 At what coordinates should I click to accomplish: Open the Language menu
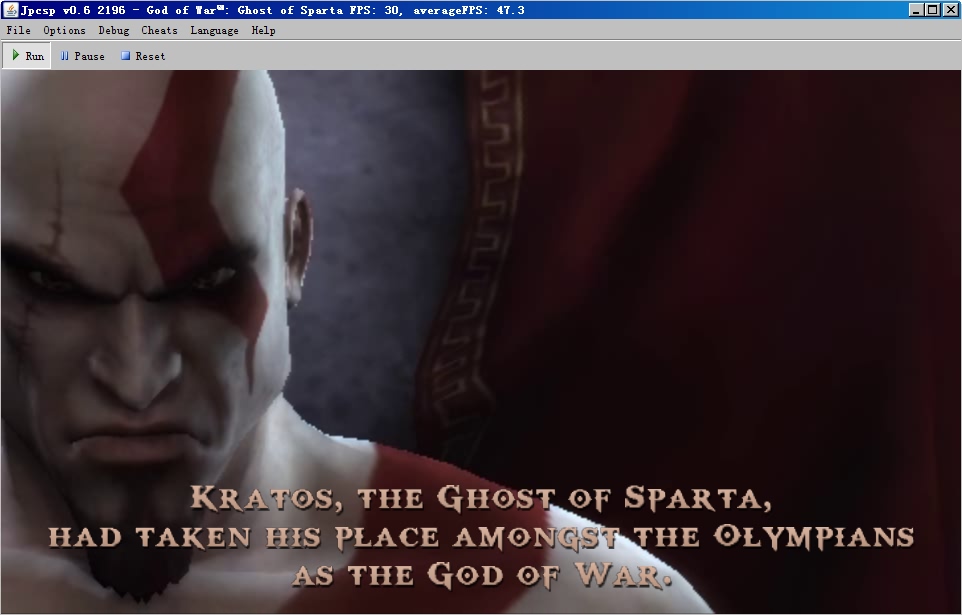(214, 30)
